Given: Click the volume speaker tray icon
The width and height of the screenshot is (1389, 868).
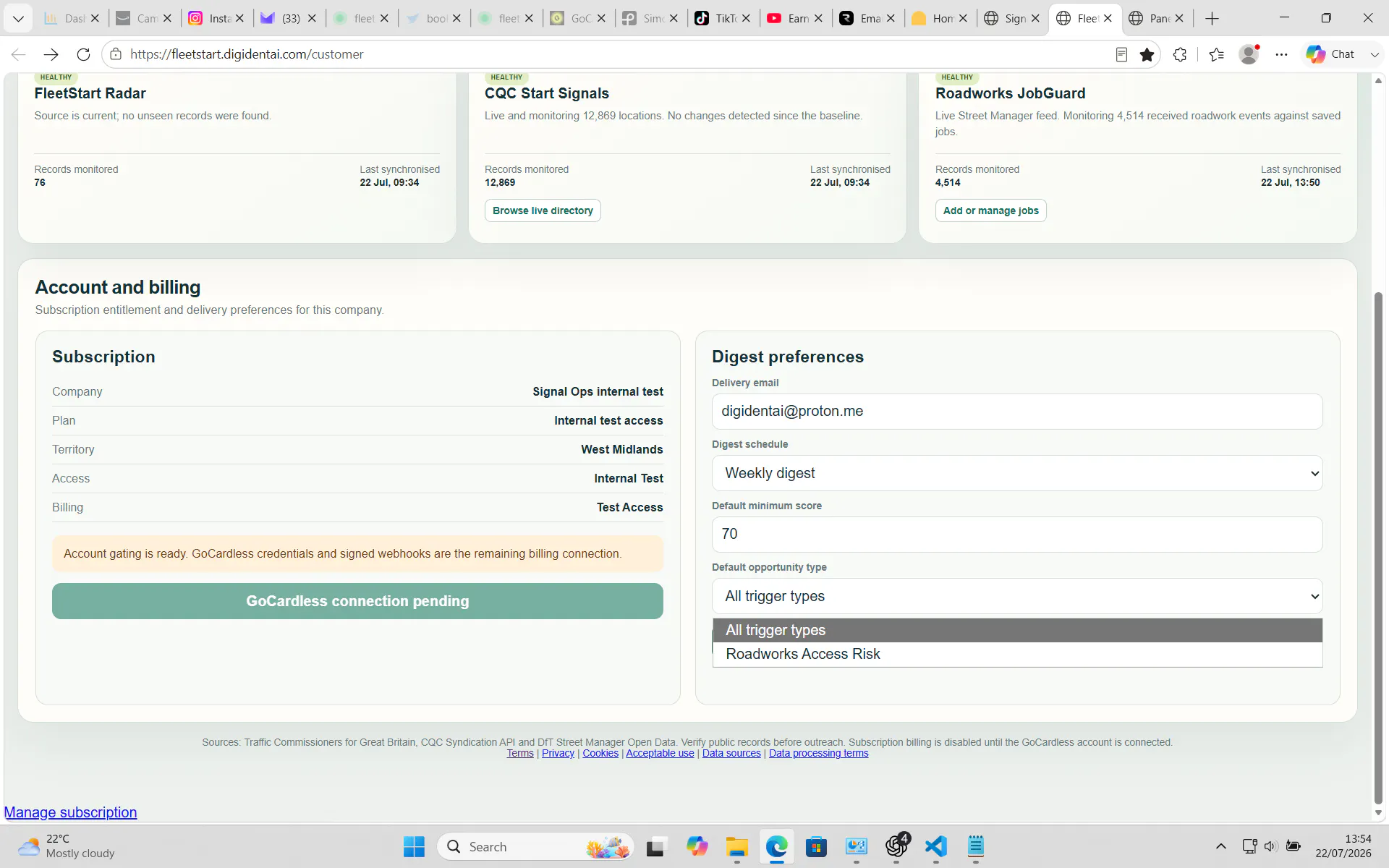Looking at the screenshot, I should (x=1270, y=846).
